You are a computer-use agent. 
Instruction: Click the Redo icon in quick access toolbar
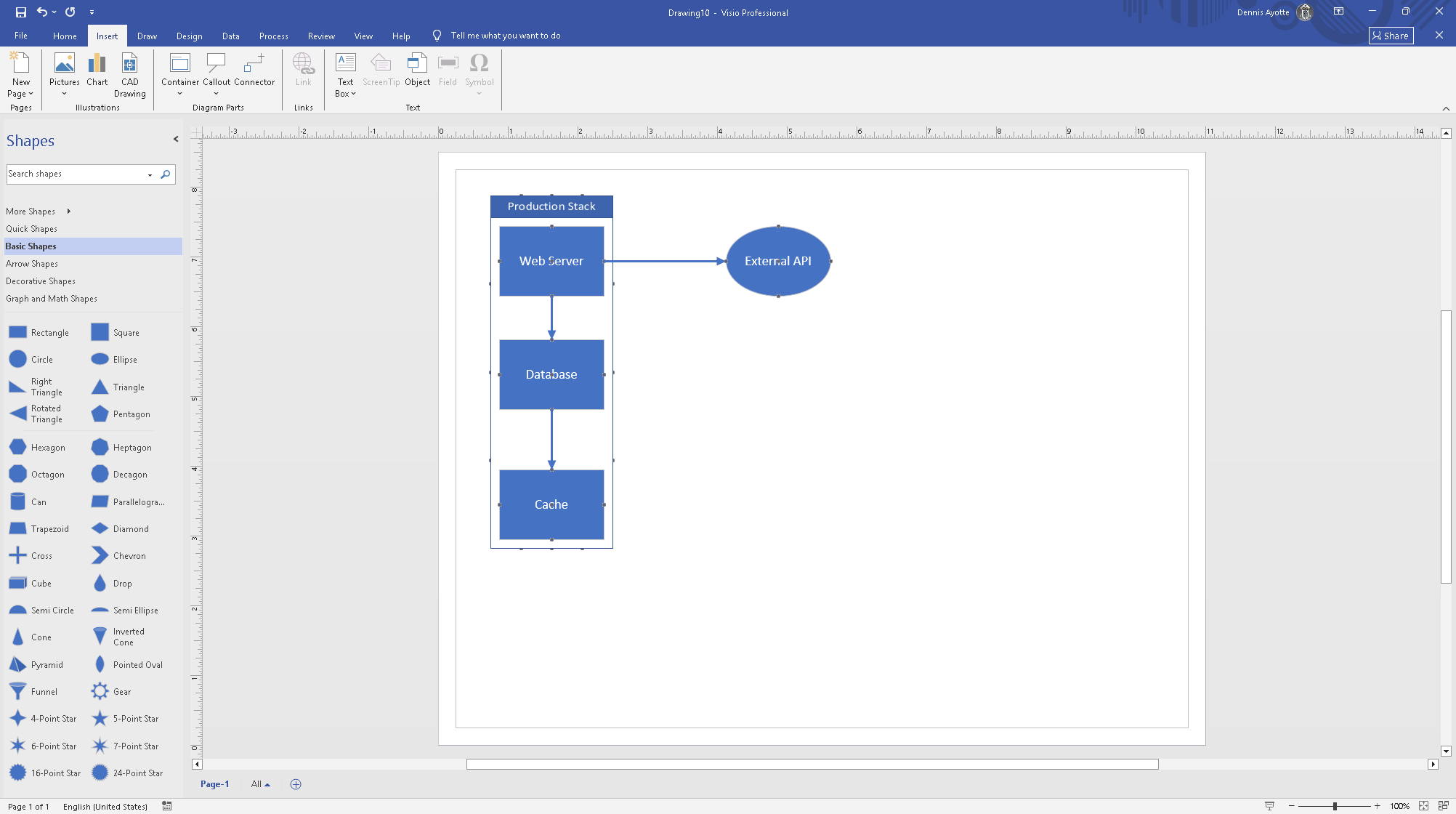[x=70, y=12]
